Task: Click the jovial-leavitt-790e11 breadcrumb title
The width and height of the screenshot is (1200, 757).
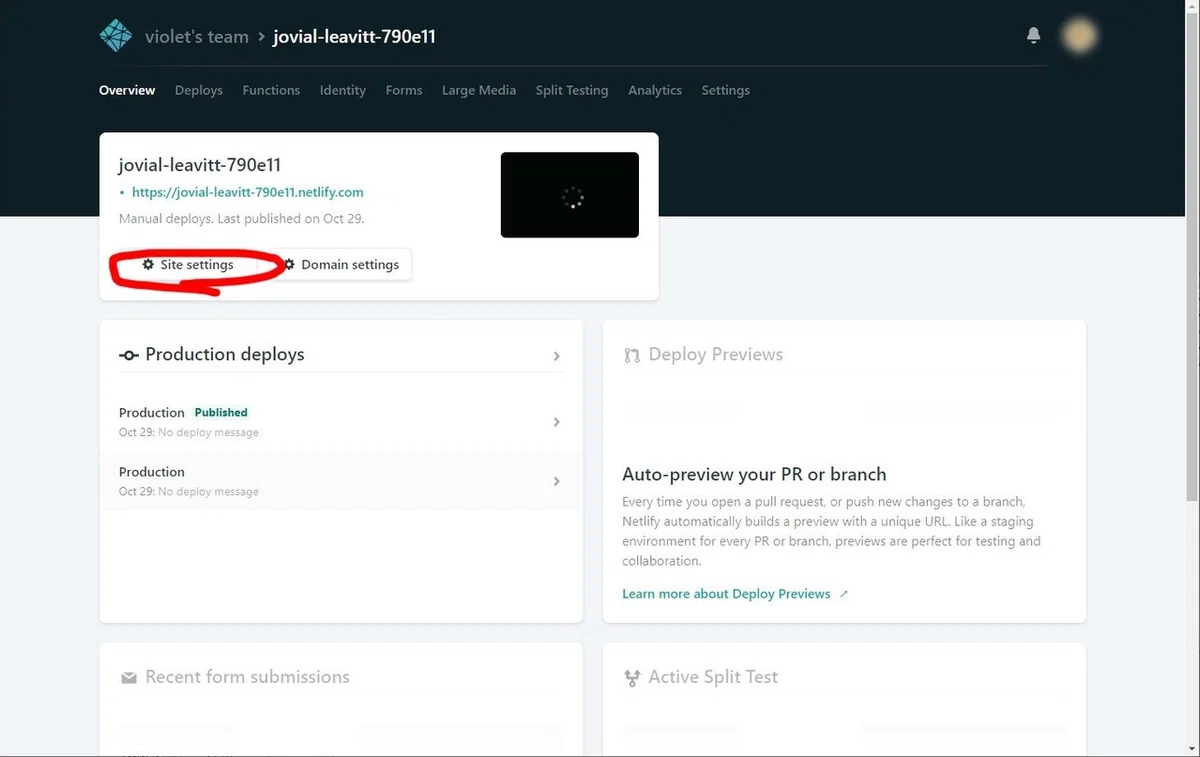Action: coord(354,37)
